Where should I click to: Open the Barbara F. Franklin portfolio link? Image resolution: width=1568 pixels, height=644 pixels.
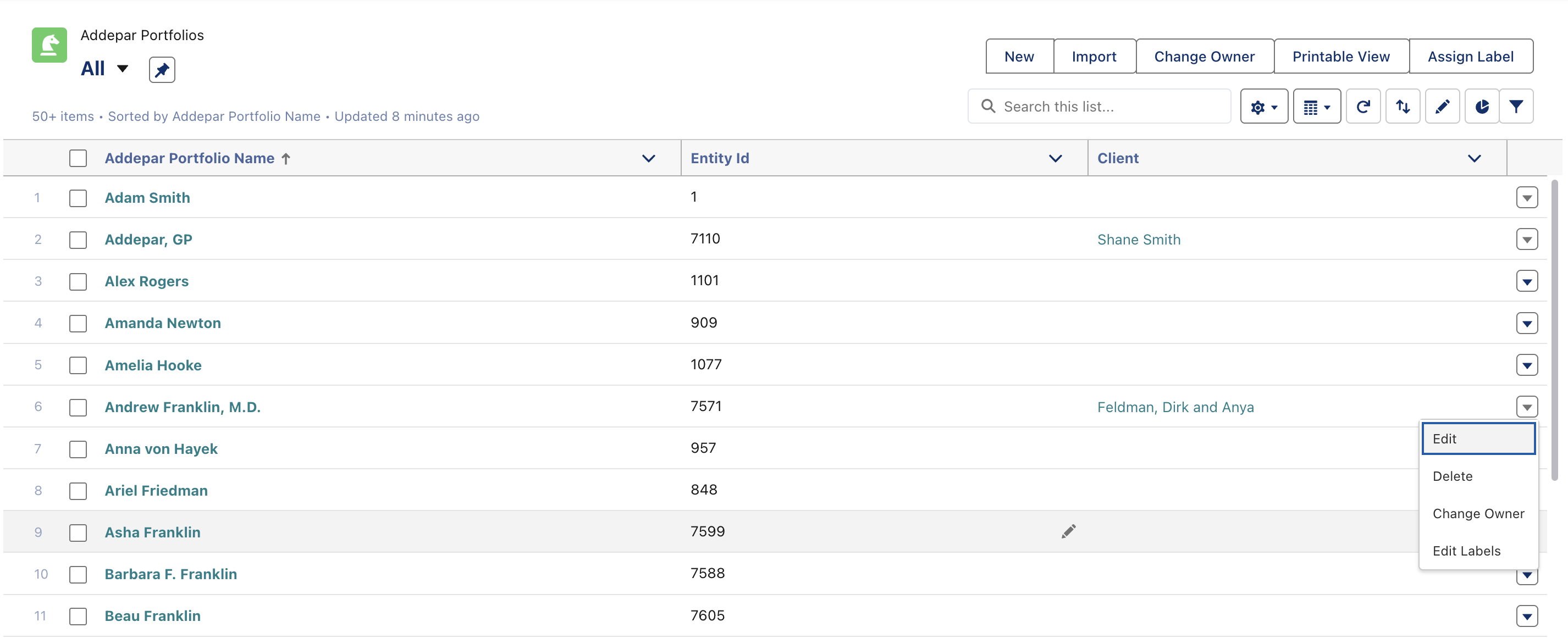(x=170, y=575)
